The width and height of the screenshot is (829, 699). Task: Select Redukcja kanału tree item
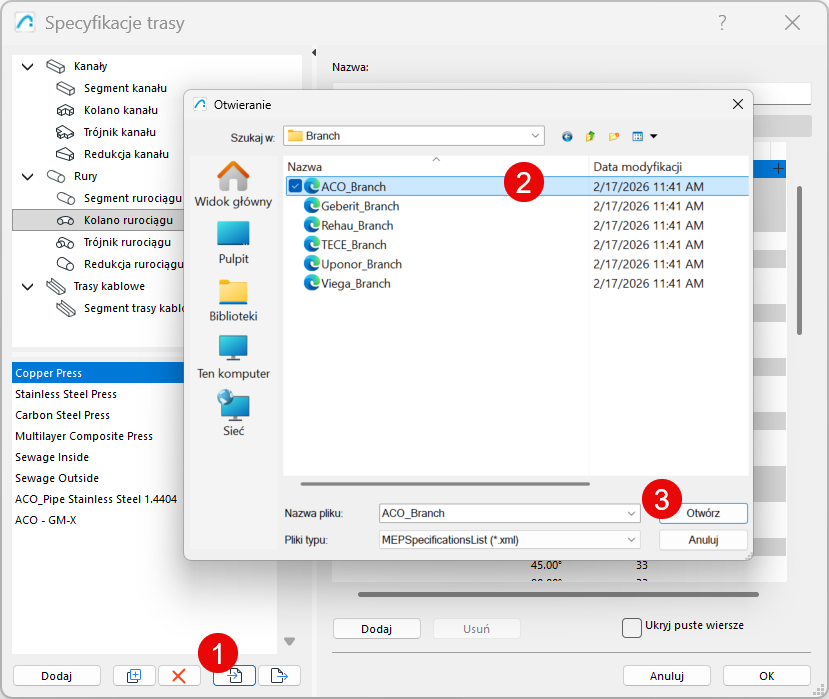(x=126, y=154)
